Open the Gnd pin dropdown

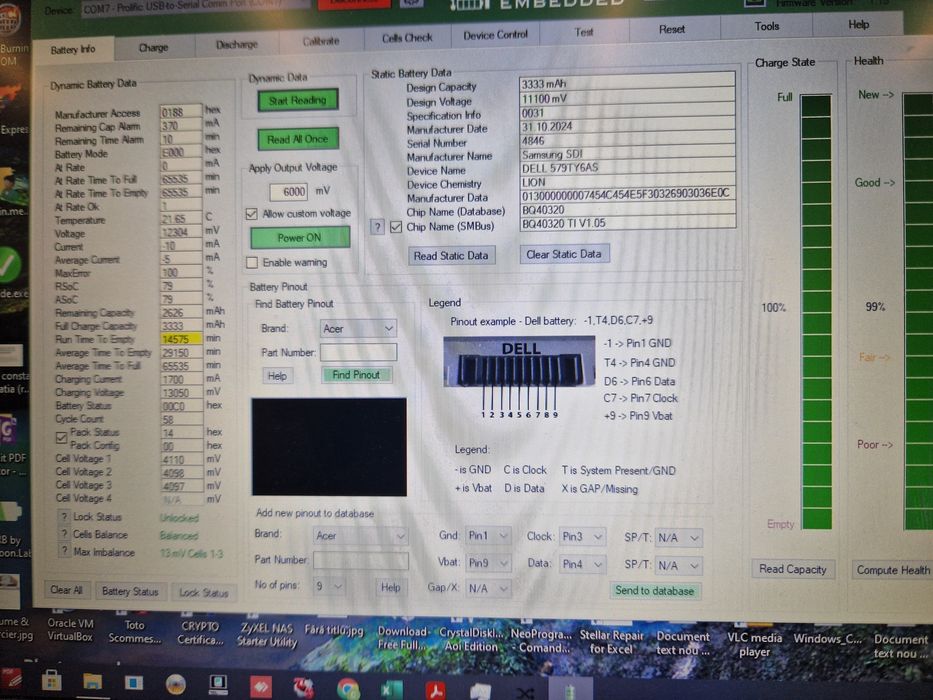point(488,536)
